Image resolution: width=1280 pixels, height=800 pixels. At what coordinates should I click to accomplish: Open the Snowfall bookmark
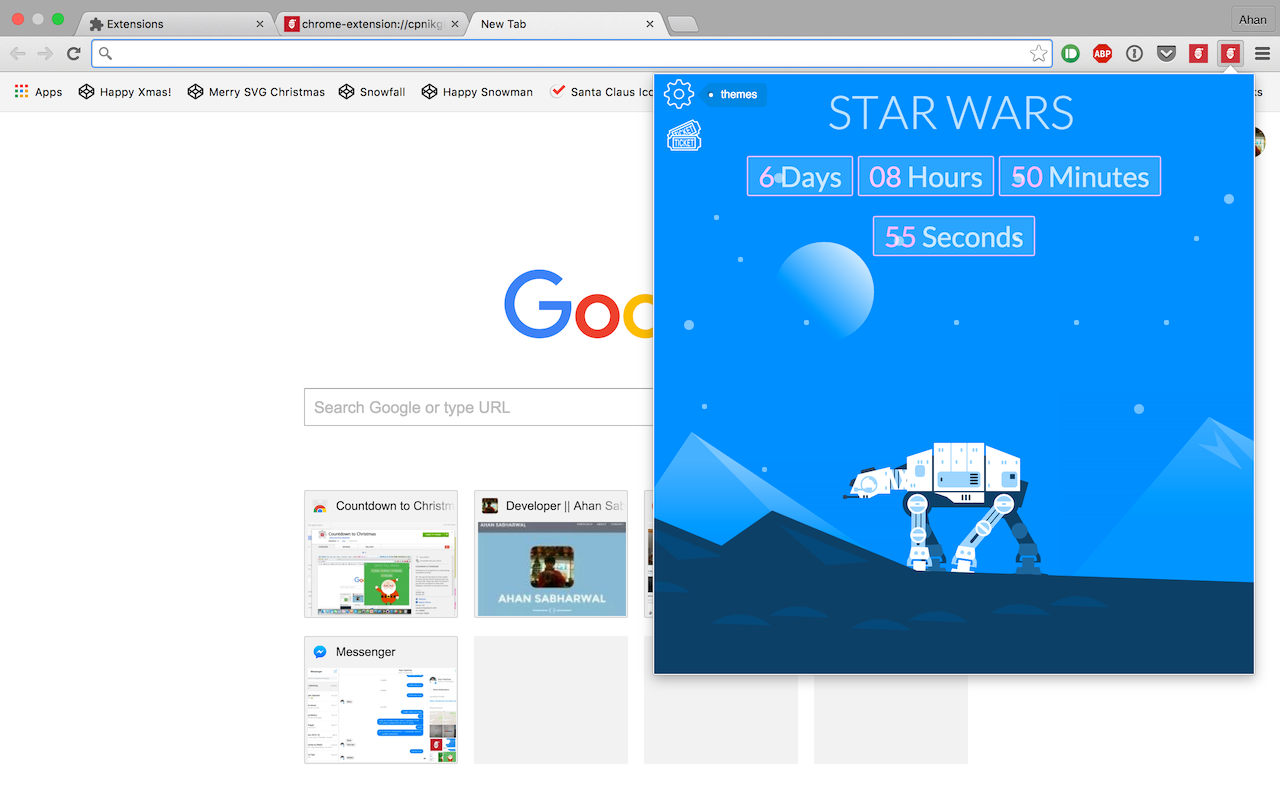tap(372, 92)
